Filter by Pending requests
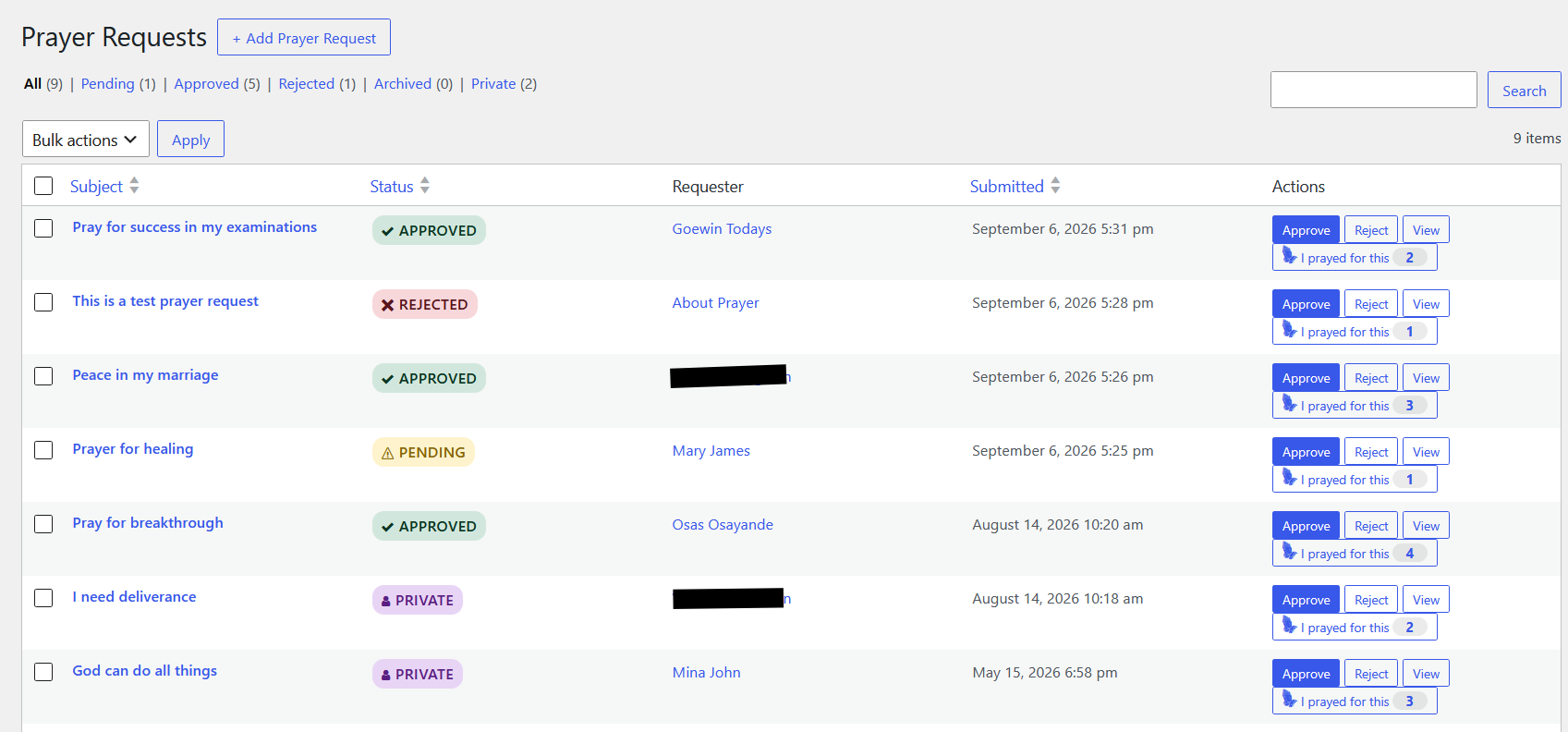The width and height of the screenshot is (1568, 732). [107, 84]
